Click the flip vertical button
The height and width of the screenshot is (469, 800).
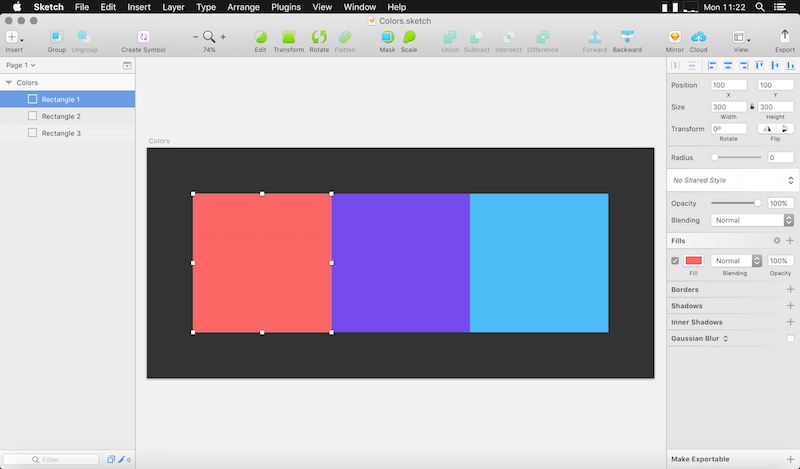click(785, 129)
